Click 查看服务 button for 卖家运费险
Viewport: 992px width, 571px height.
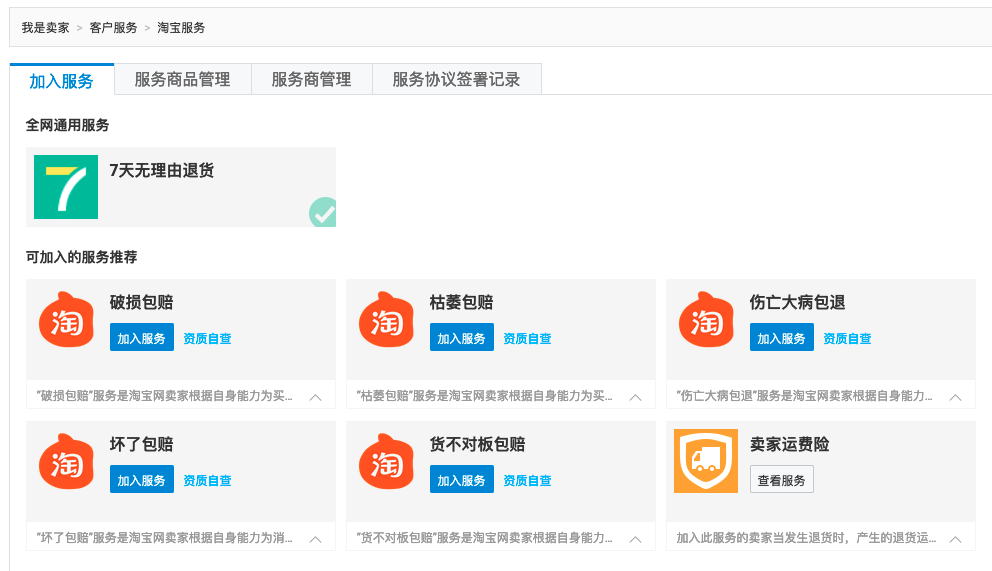(x=782, y=480)
